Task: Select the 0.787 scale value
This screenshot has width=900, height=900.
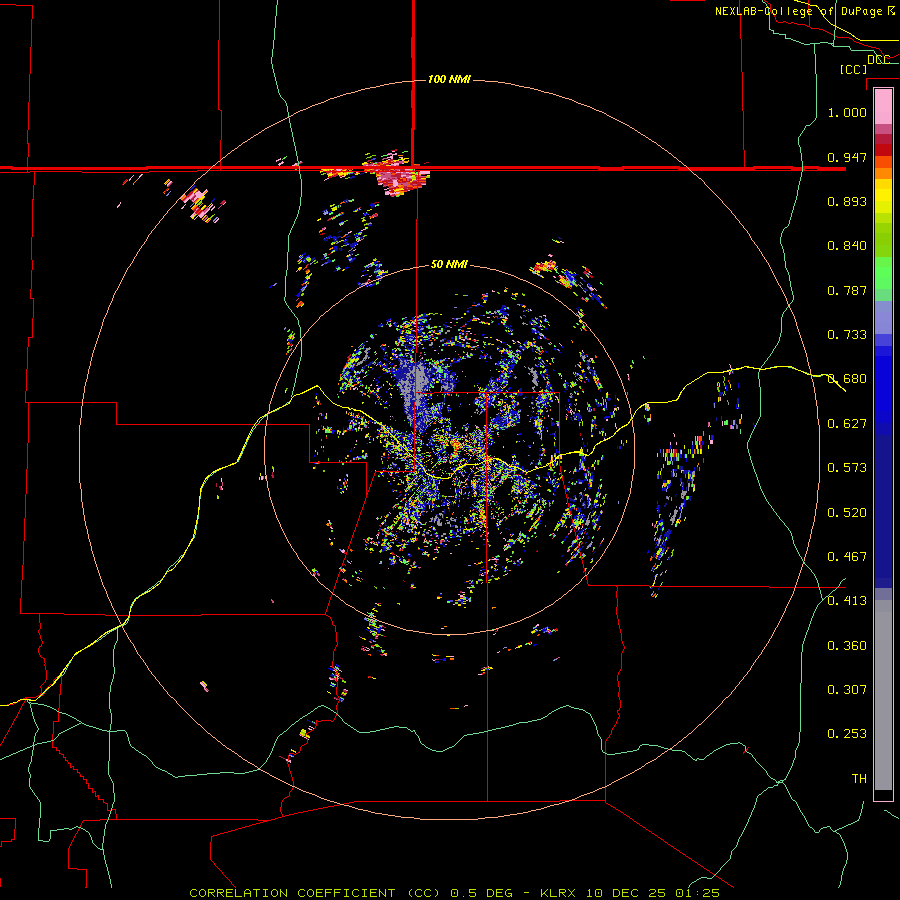Action: coord(847,290)
